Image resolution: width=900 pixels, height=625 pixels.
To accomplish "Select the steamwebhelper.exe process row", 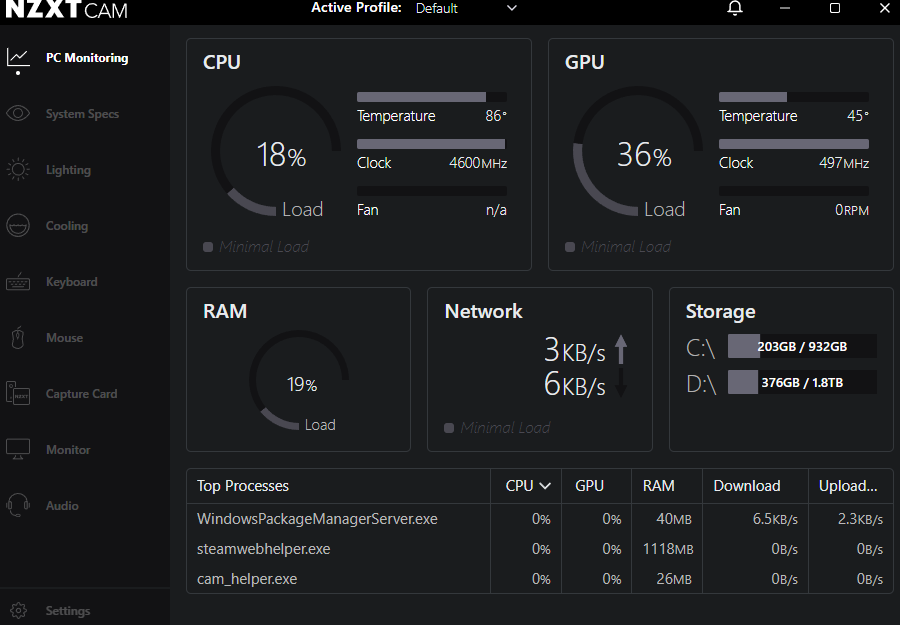I will point(264,549).
